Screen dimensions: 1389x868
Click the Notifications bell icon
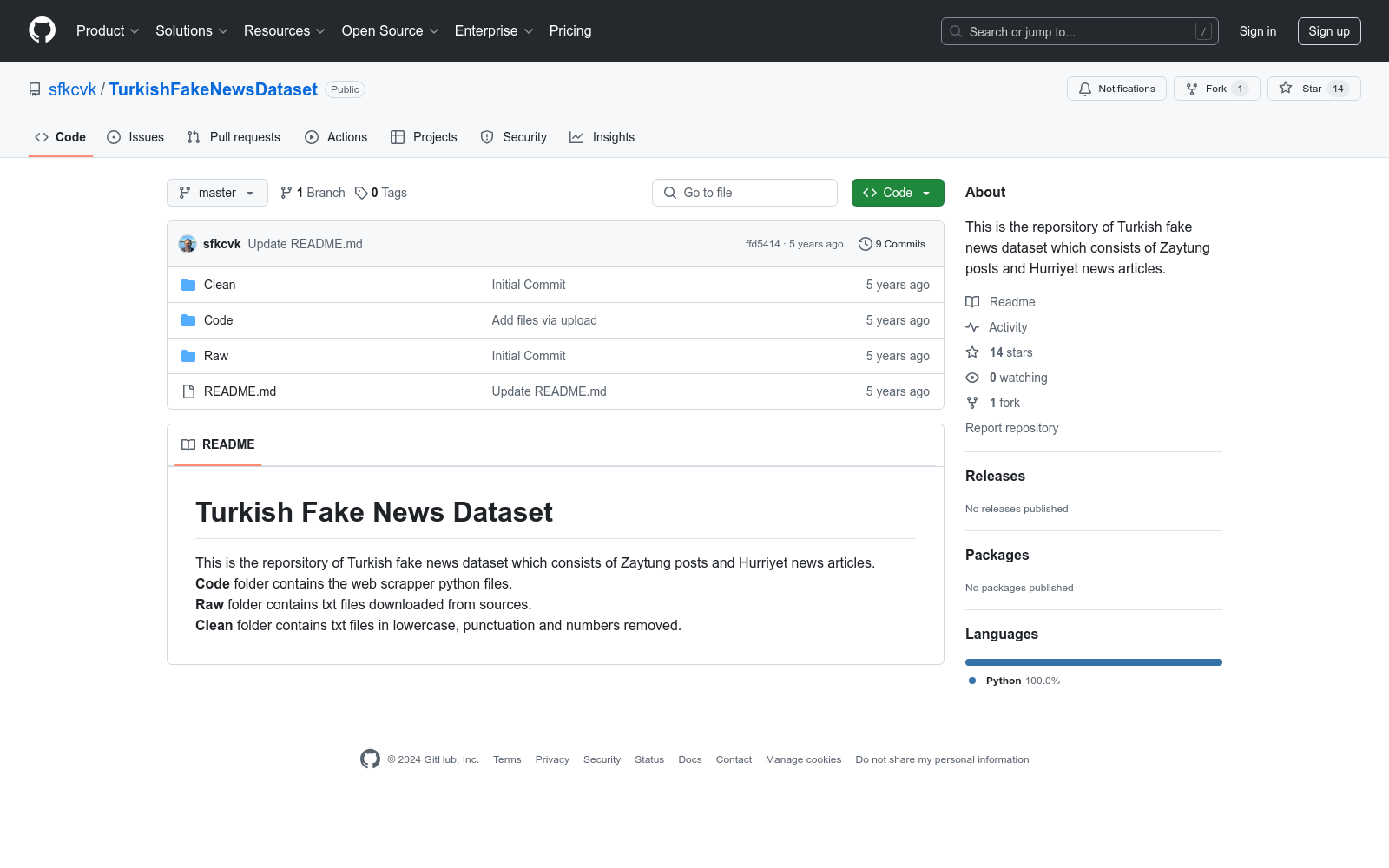coord(1085,89)
